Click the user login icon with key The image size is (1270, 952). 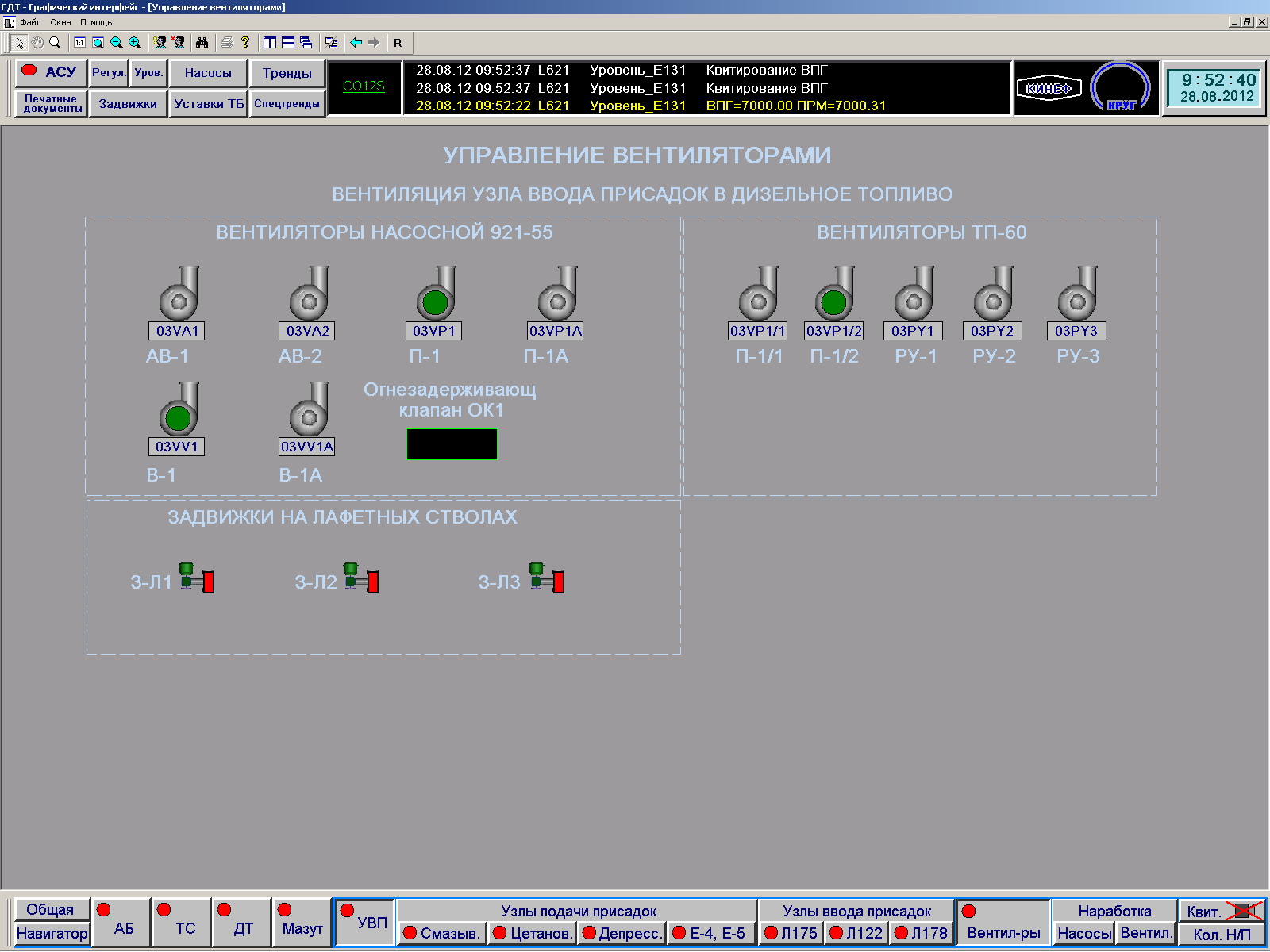click(160, 43)
